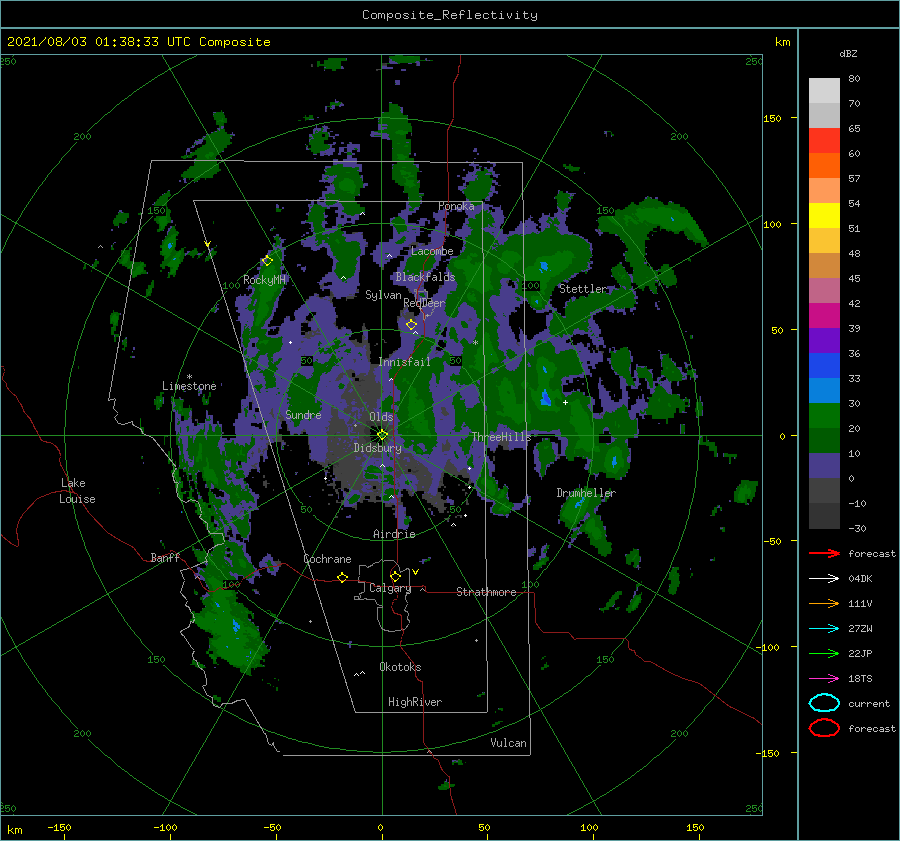
Task: Click the cyan 27ZW arrow icon
Action: tap(824, 629)
